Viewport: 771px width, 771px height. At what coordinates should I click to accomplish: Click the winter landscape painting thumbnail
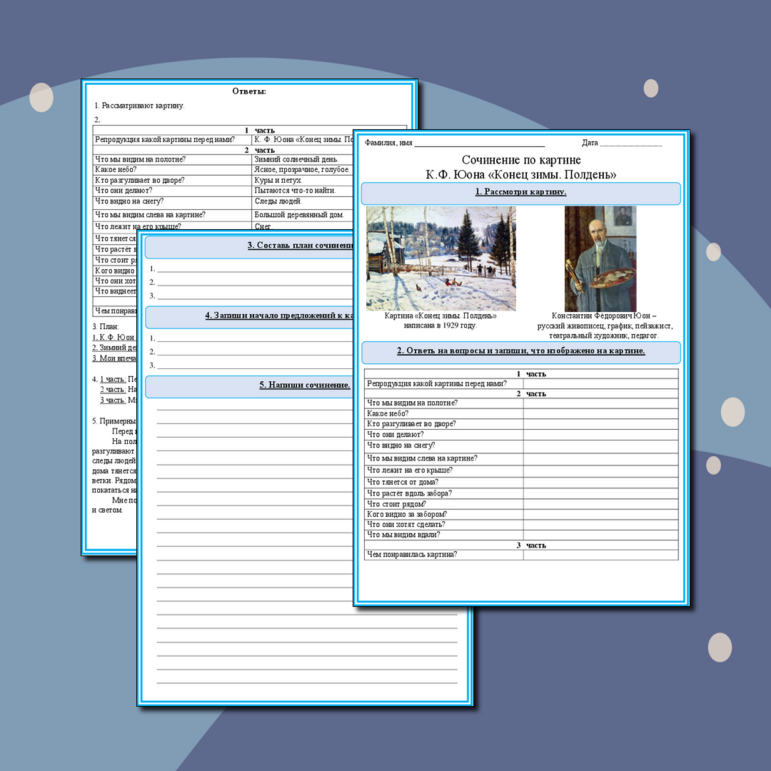click(x=441, y=258)
